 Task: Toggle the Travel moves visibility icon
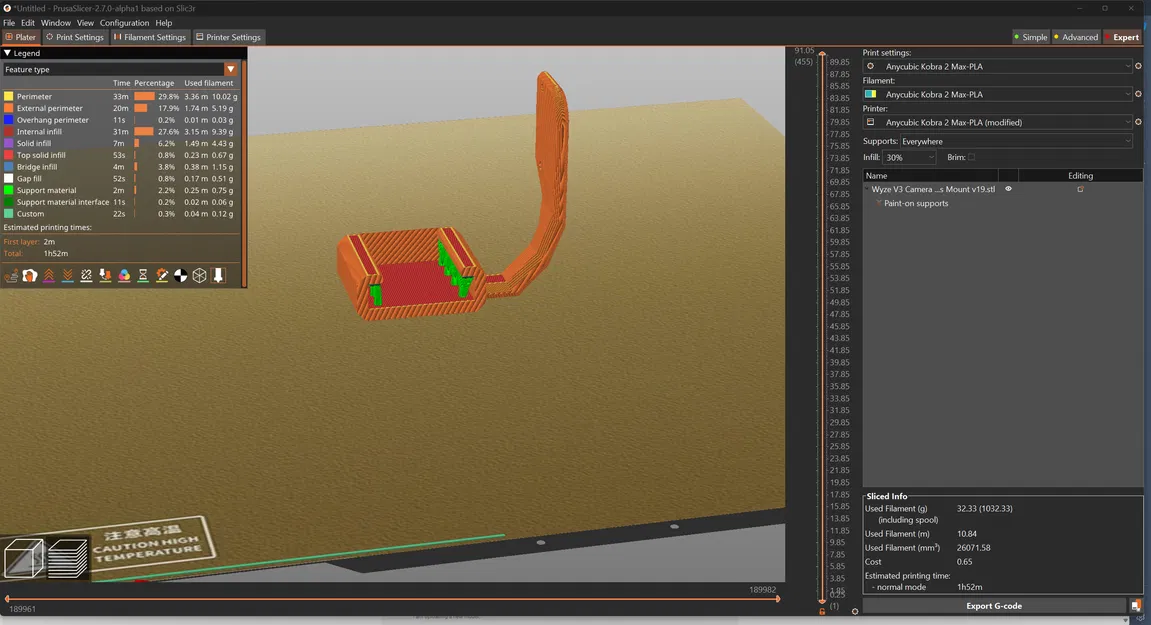click(x=11, y=275)
